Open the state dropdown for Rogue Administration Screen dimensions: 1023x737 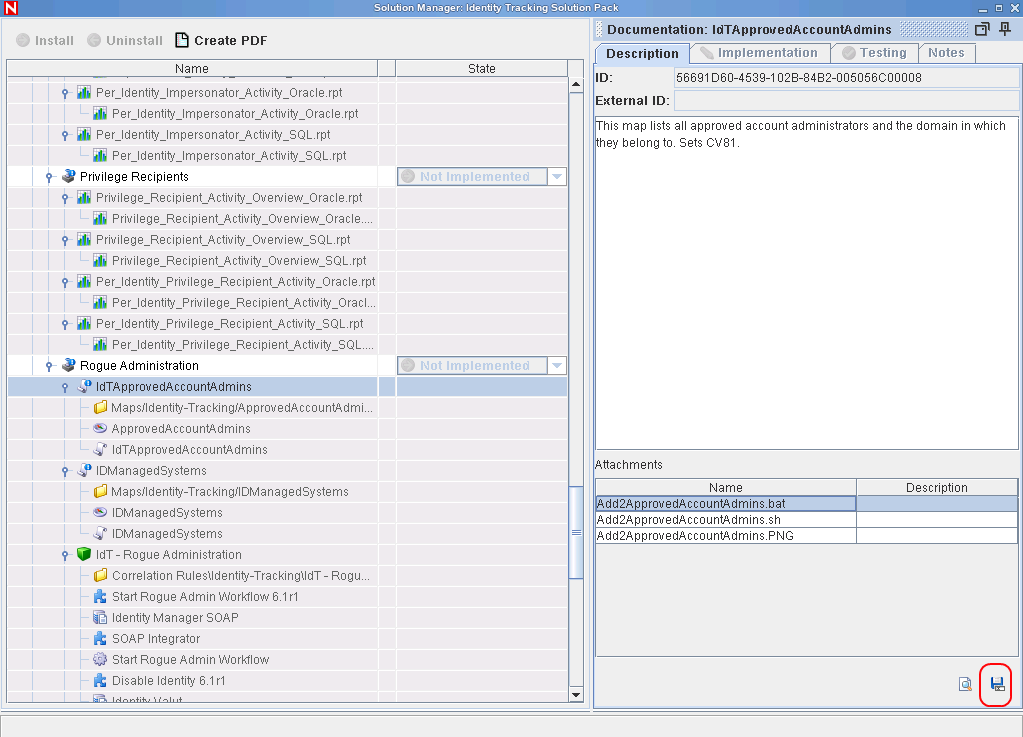coord(557,366)
